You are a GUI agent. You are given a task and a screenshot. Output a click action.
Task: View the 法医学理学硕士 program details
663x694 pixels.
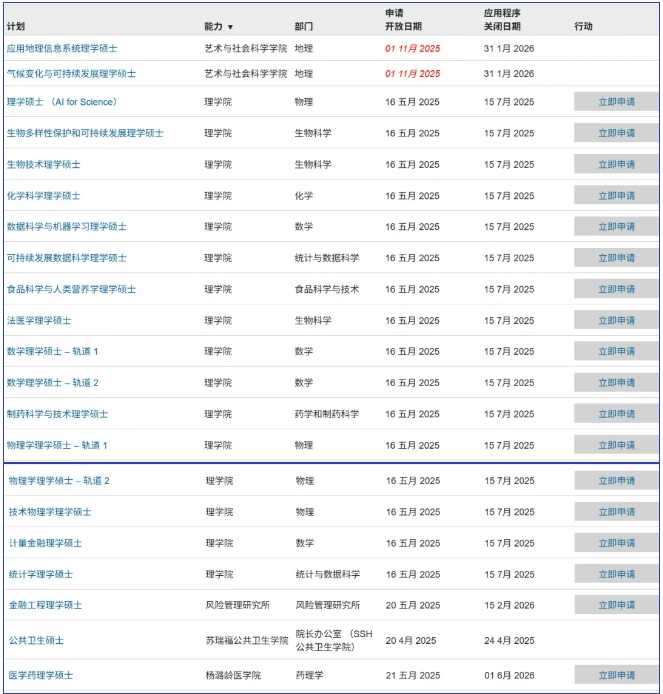39,321
